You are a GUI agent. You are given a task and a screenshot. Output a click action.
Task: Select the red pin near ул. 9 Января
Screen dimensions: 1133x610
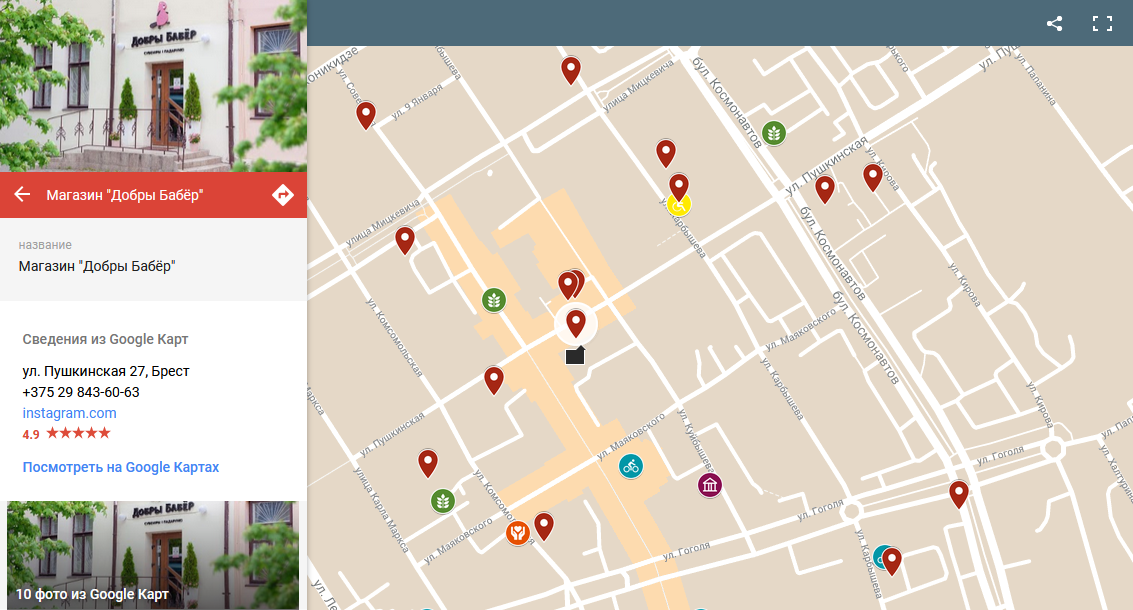[x=366, y=115]
